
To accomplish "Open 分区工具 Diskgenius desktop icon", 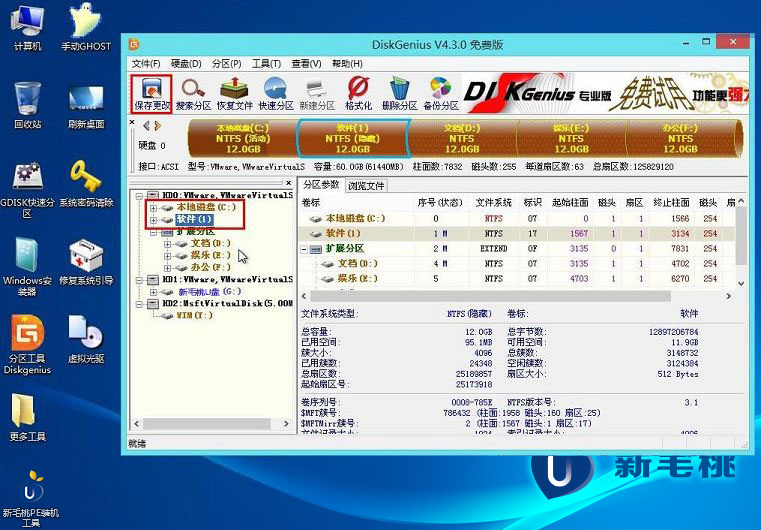I will tap(27, 345).
